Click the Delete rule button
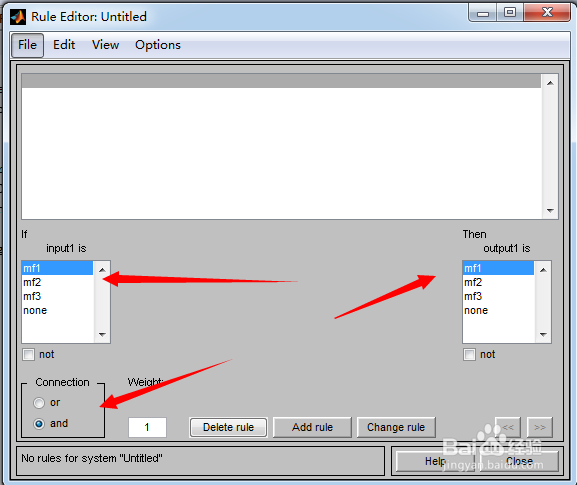This screenshot has width=577, height=485. pyautogui.click(x=229, y=427)
